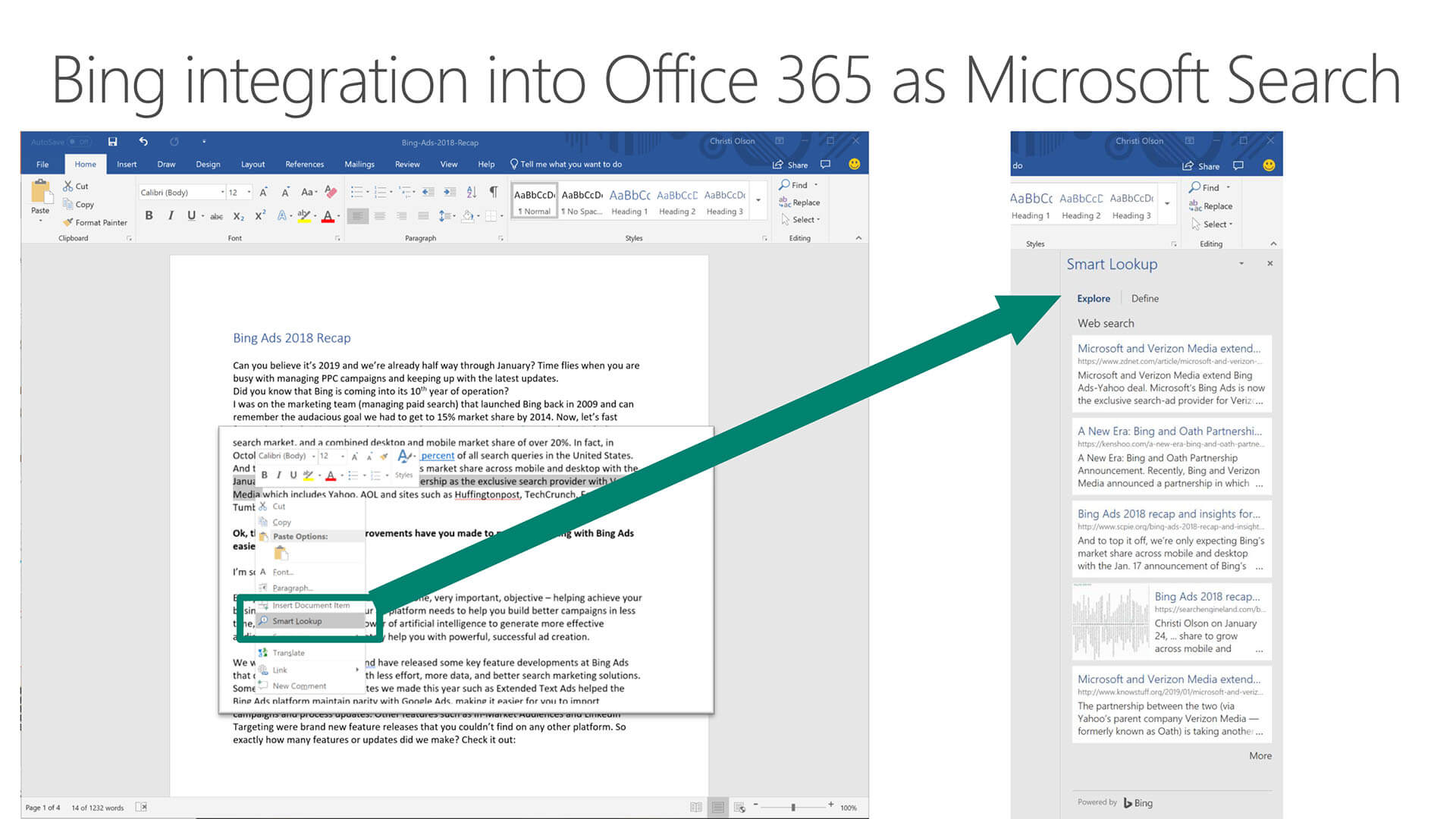The image size is (1456, 819).
Task: Open the Select dropdown in main window Editing group
Action: point(800,220)
